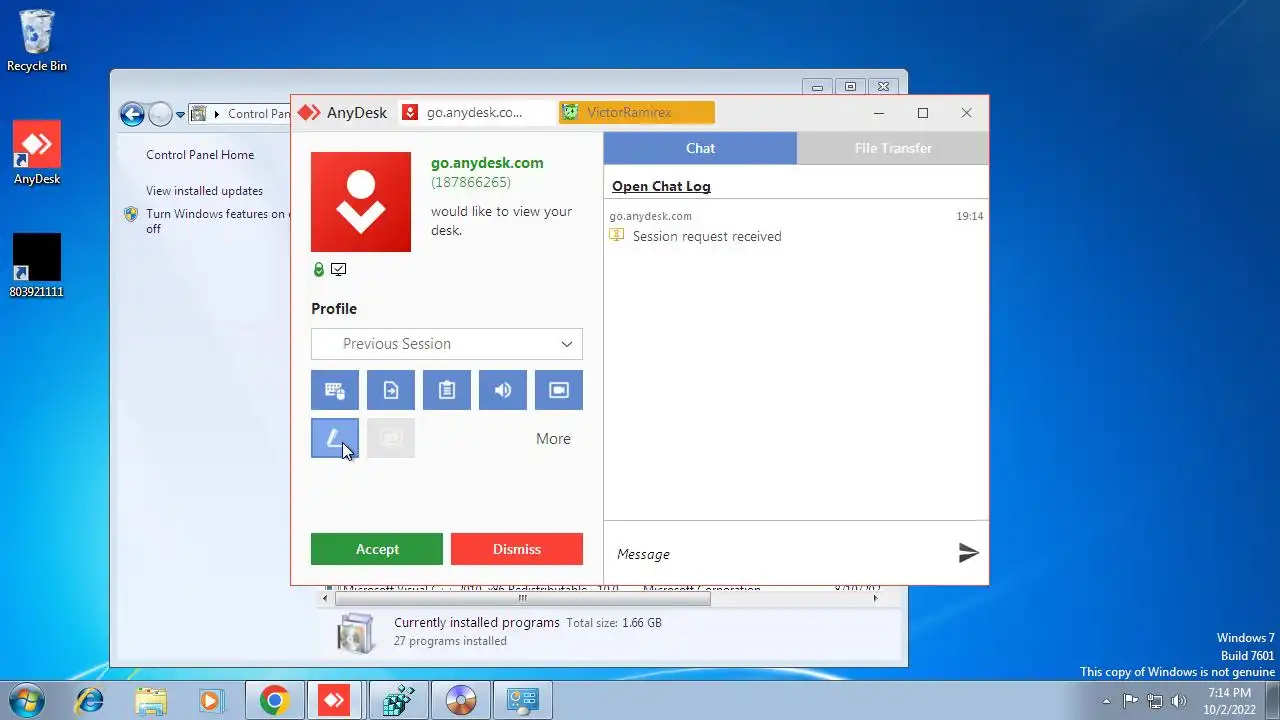Open Action Center flag icon

(1130, 701)
